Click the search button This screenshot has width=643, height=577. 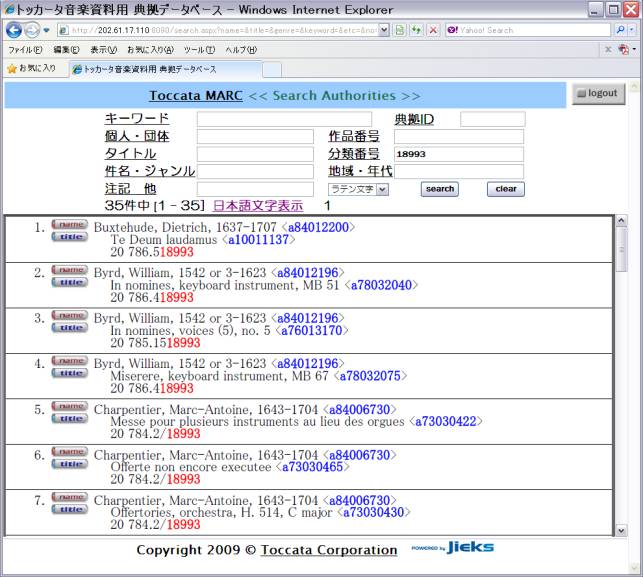coord(440,189)
